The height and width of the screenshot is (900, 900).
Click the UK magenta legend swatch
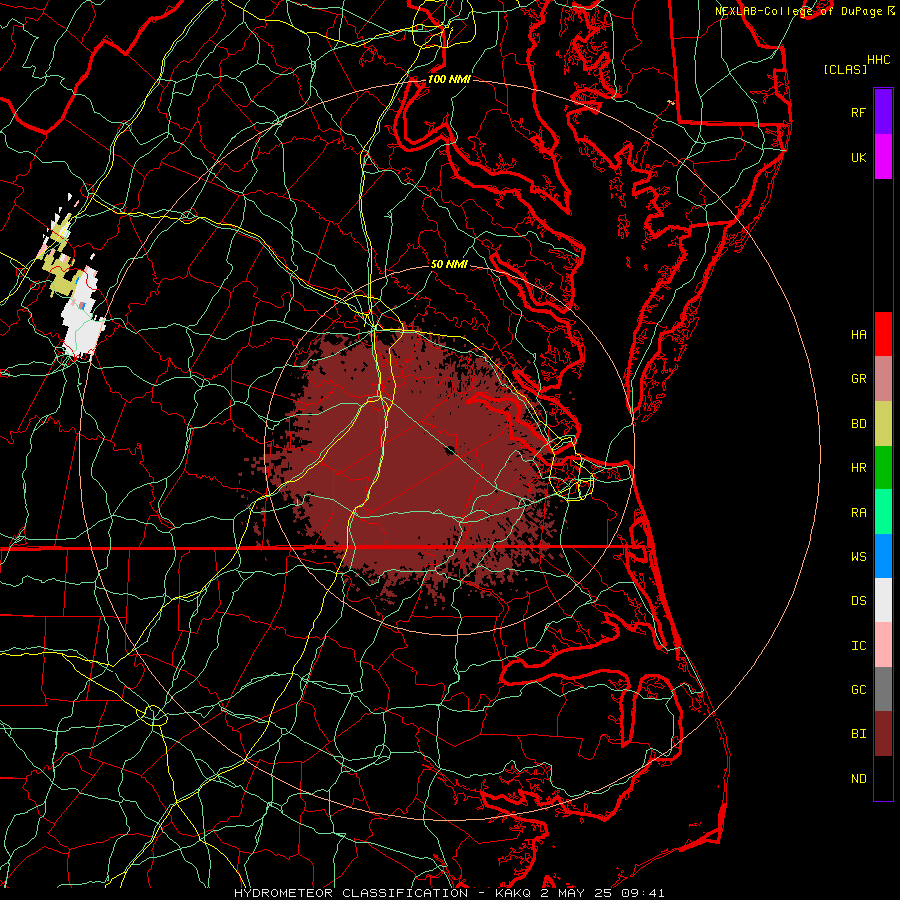click(883, 157)
